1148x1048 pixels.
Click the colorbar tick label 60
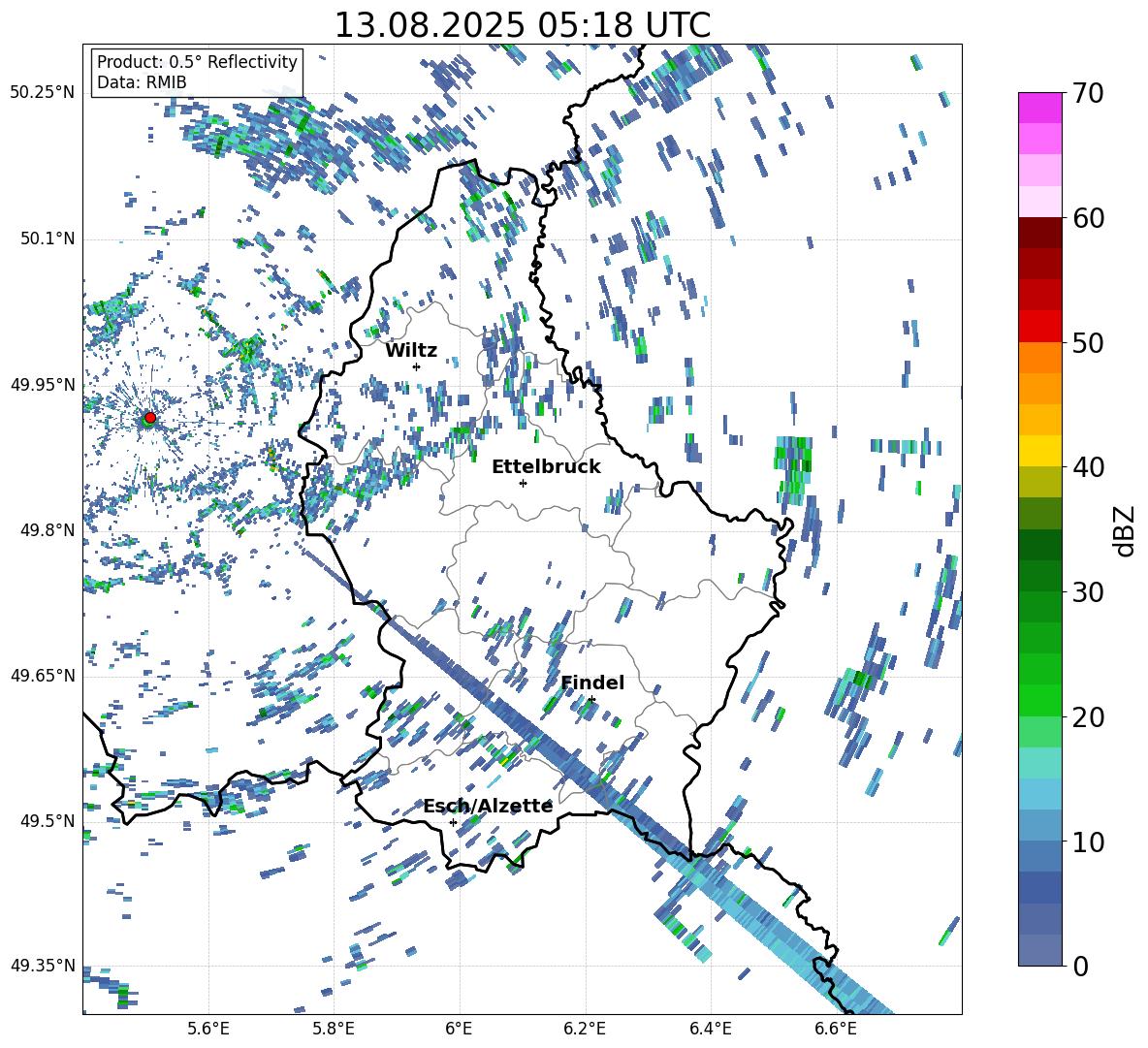coord(1087,218)
